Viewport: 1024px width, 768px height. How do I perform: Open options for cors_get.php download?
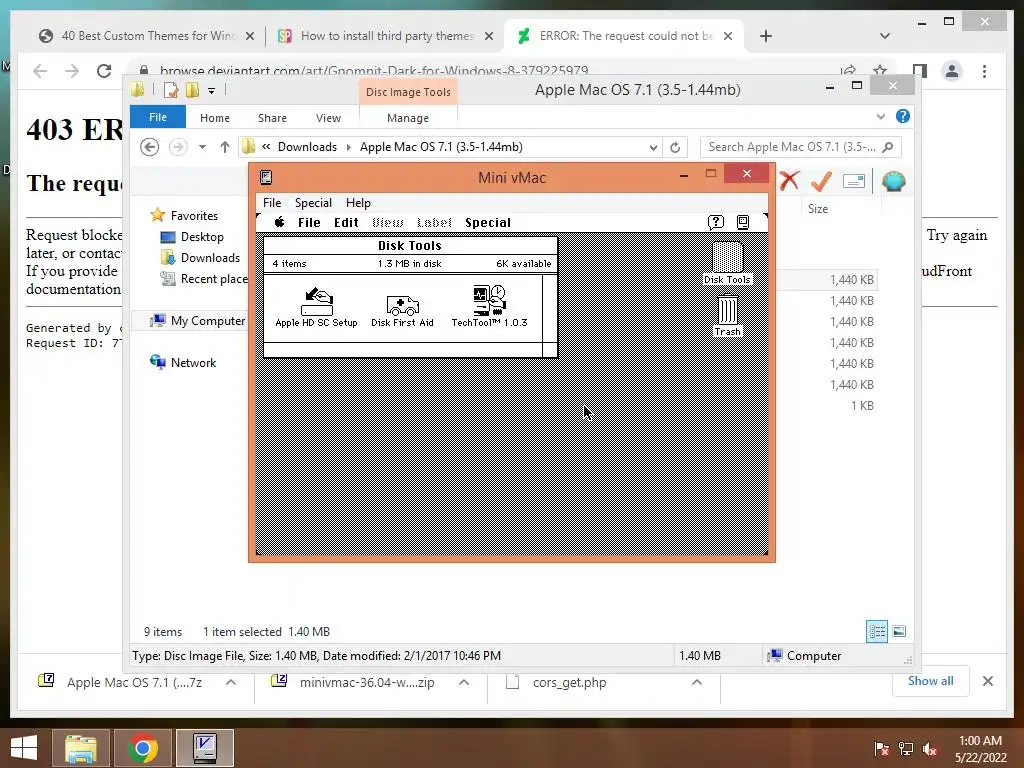pyautogui.click(x=697, y=682)
